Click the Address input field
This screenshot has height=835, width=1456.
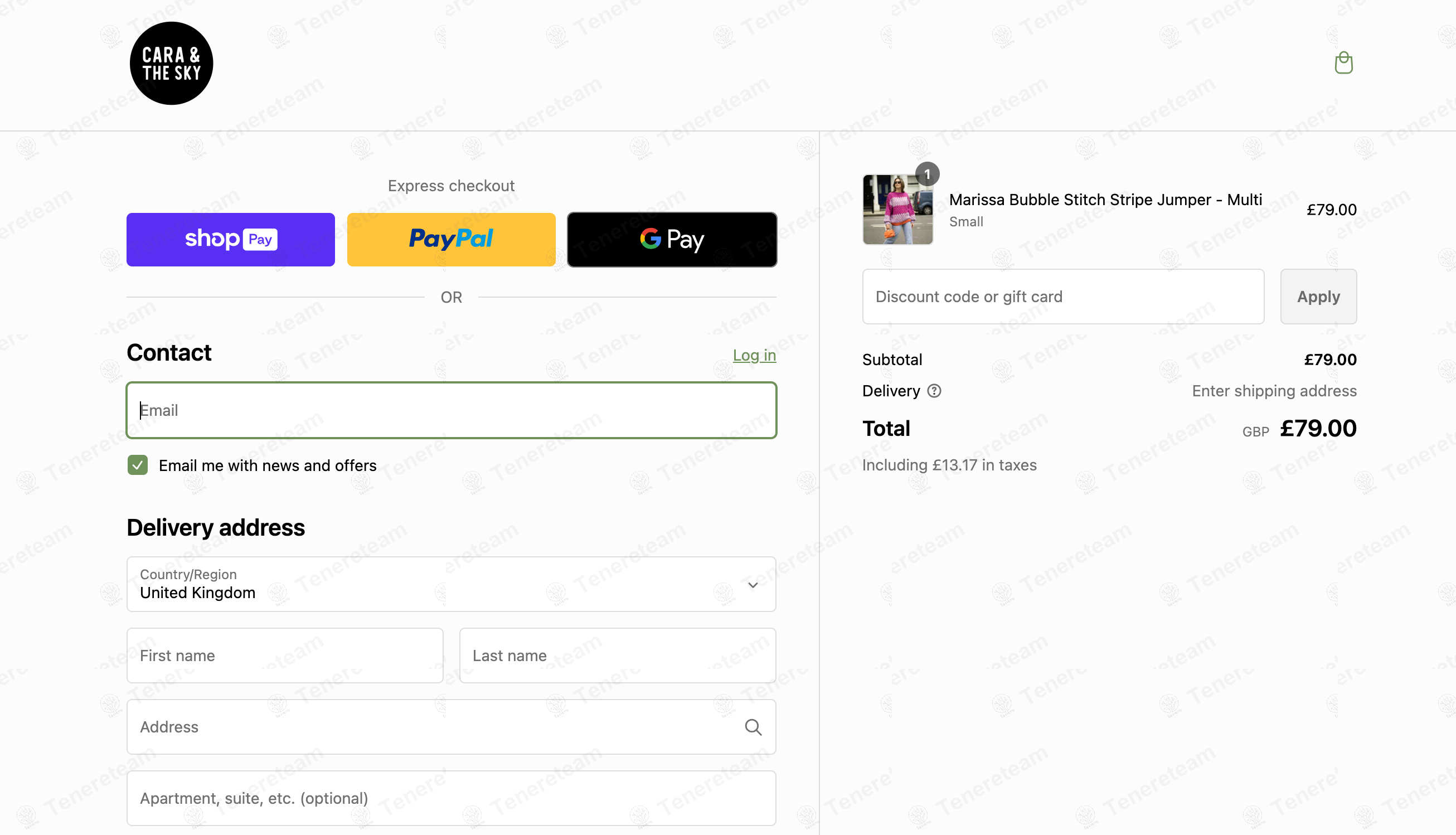(x=436, y=727)
